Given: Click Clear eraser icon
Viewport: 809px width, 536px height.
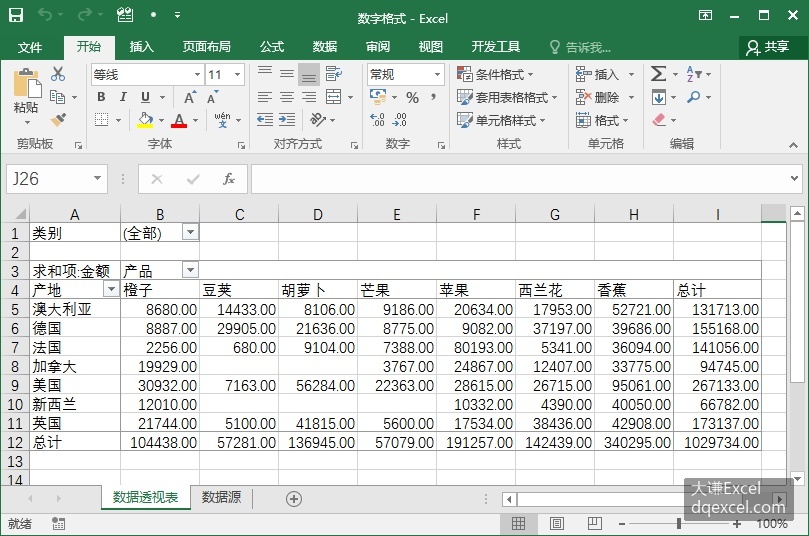Looking at the screenshot, I should click(x=659, y=120).
